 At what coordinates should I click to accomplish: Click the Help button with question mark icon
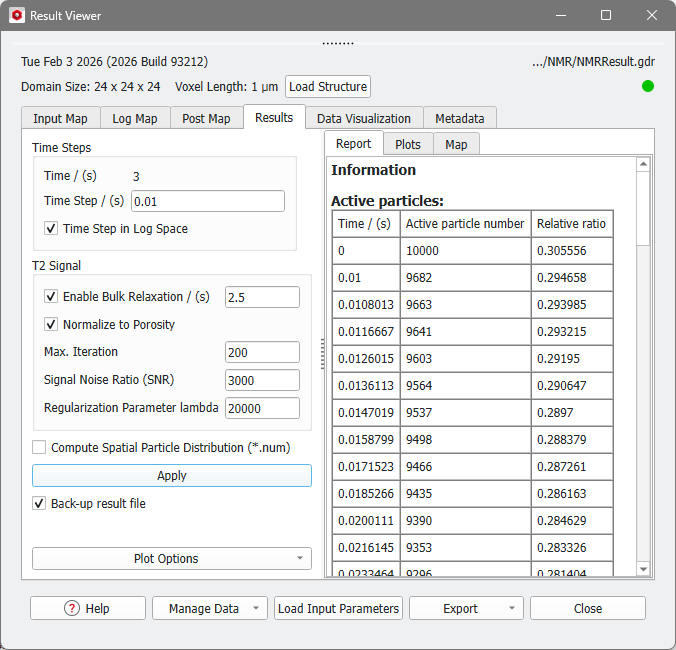(88, 608)
